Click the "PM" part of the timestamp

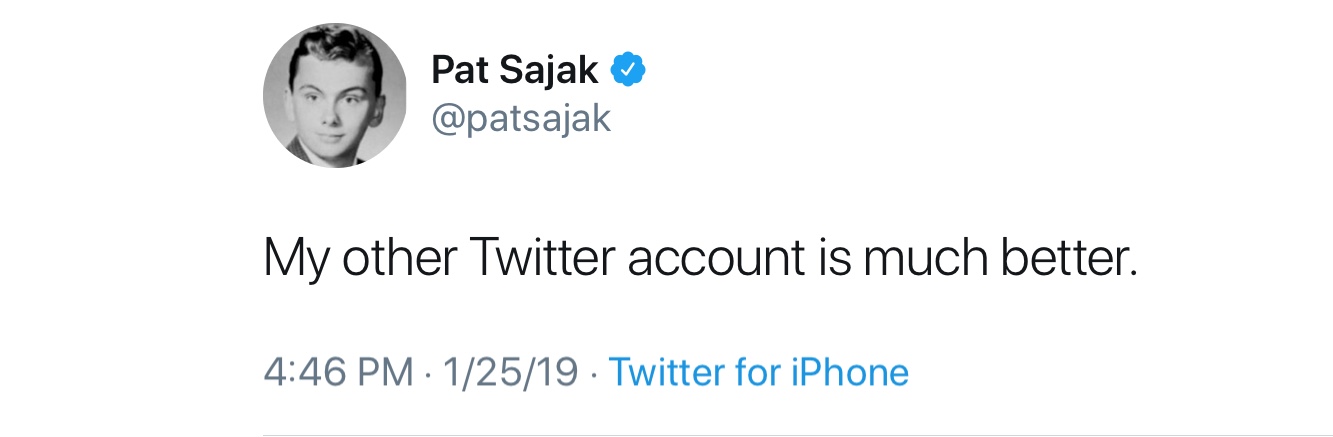coord(385,373)
